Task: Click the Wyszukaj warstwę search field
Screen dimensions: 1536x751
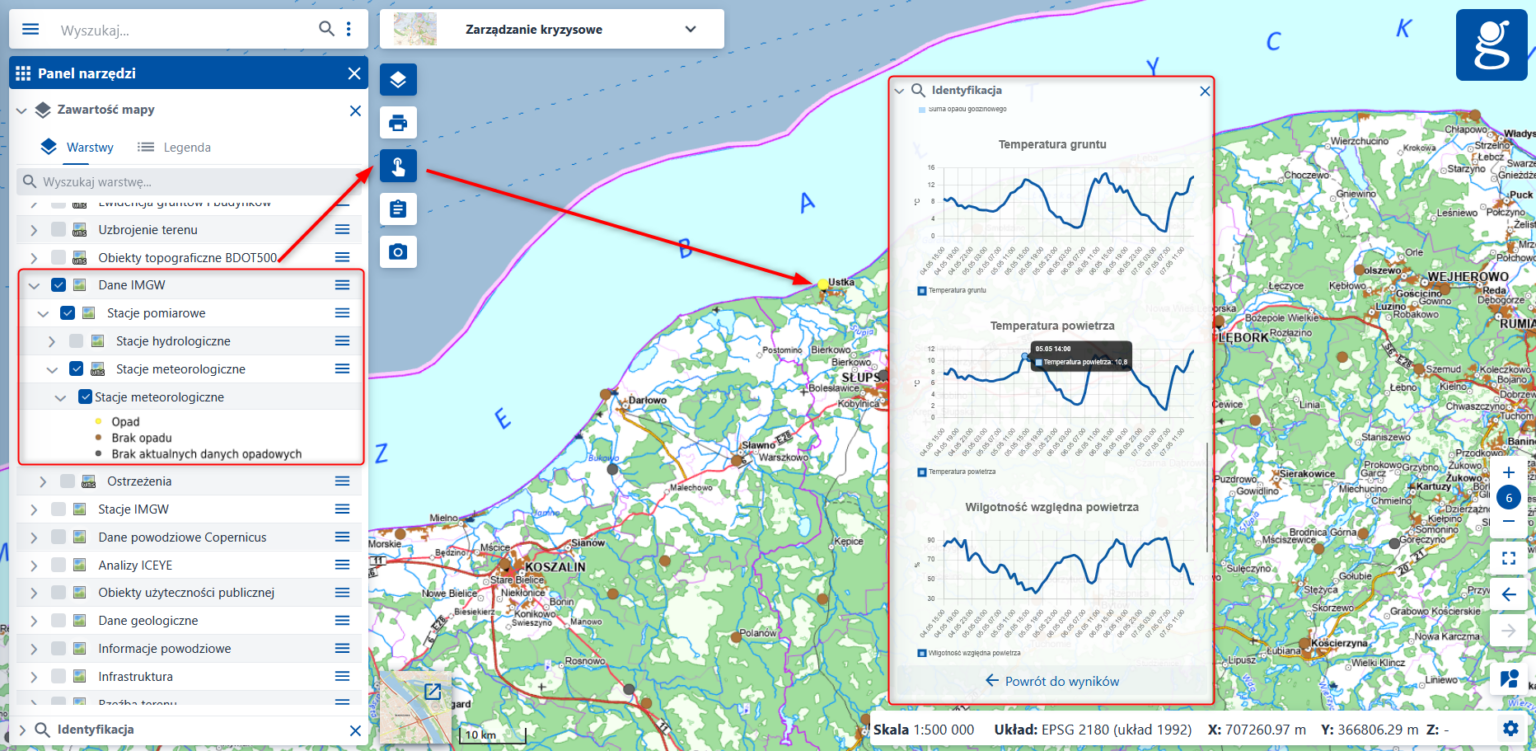Action: [190, 182]
